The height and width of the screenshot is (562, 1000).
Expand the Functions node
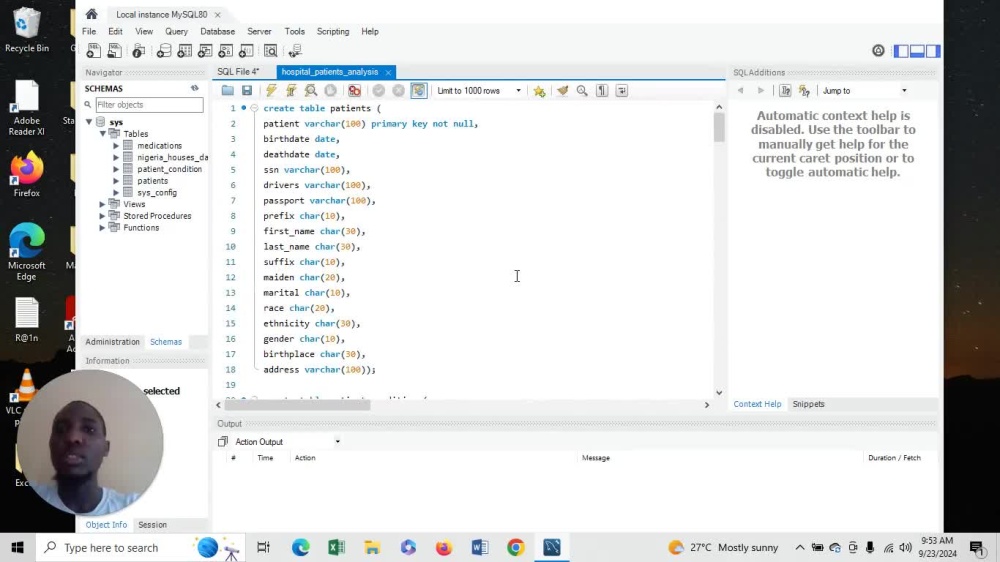[x=102, y=228]
